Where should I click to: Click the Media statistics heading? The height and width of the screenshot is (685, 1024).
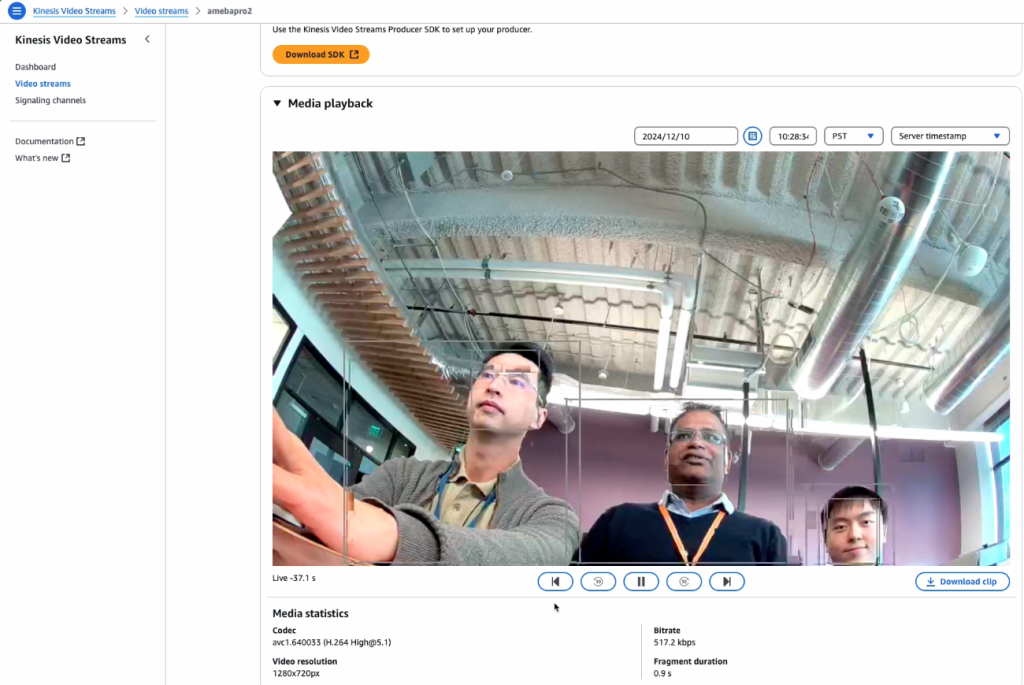(310, 613)
